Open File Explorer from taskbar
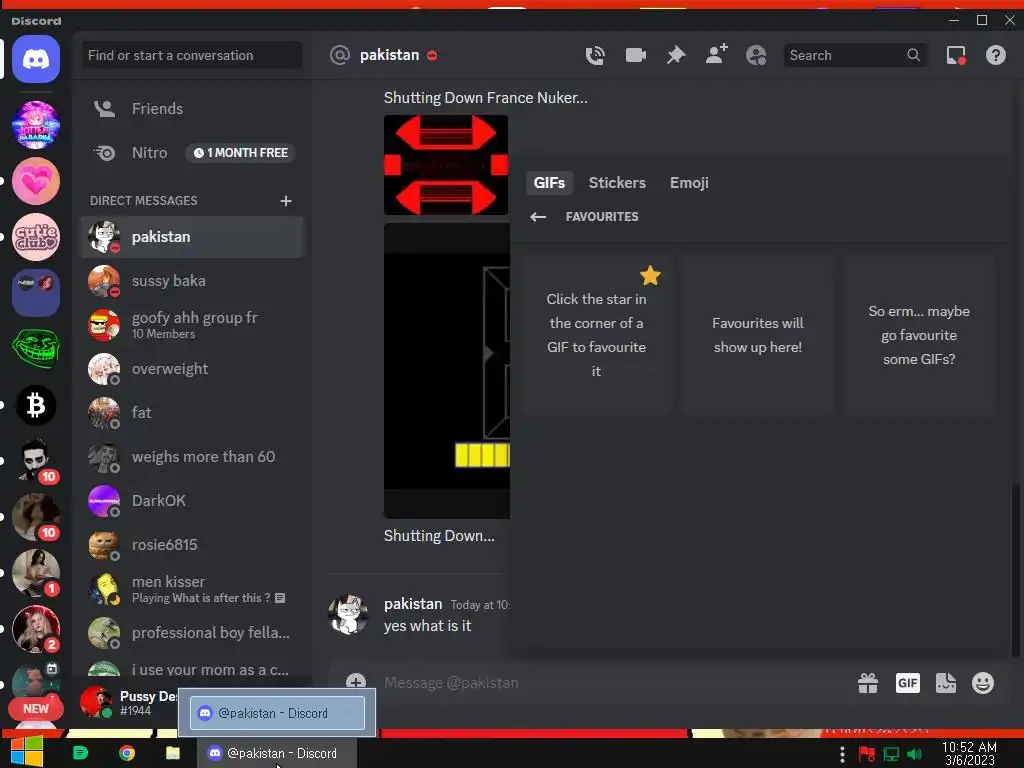This screenshot has width=1024, height=768. tap(172, 753)
